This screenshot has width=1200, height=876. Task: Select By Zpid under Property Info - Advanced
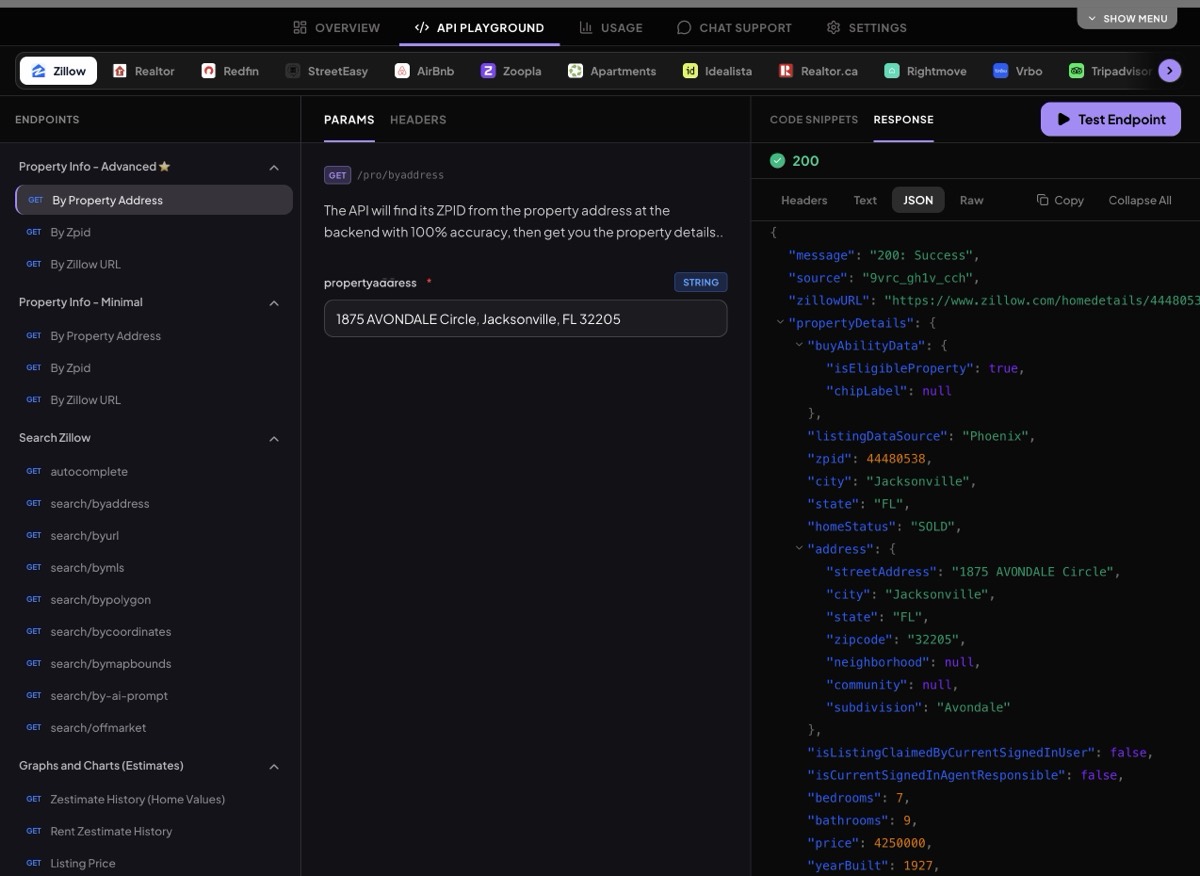click(154, 232)
